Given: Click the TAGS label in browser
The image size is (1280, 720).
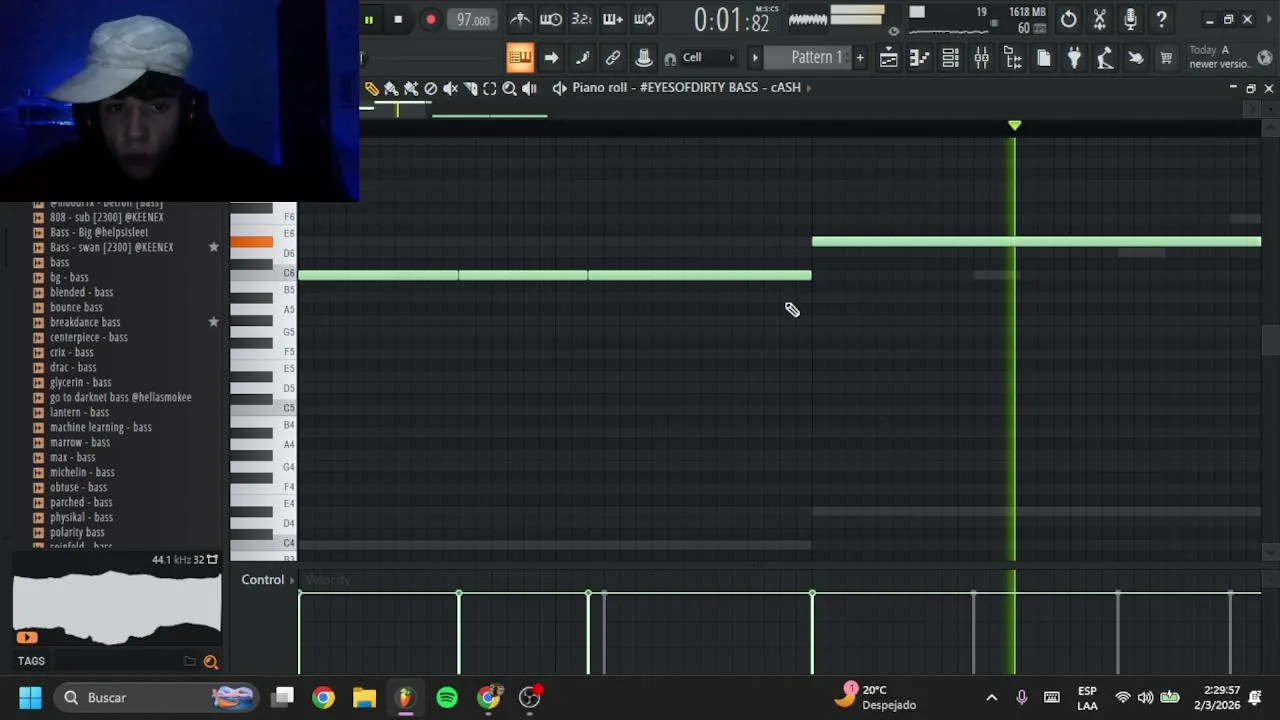Looking at the screenshot, I should click(31, 661).
